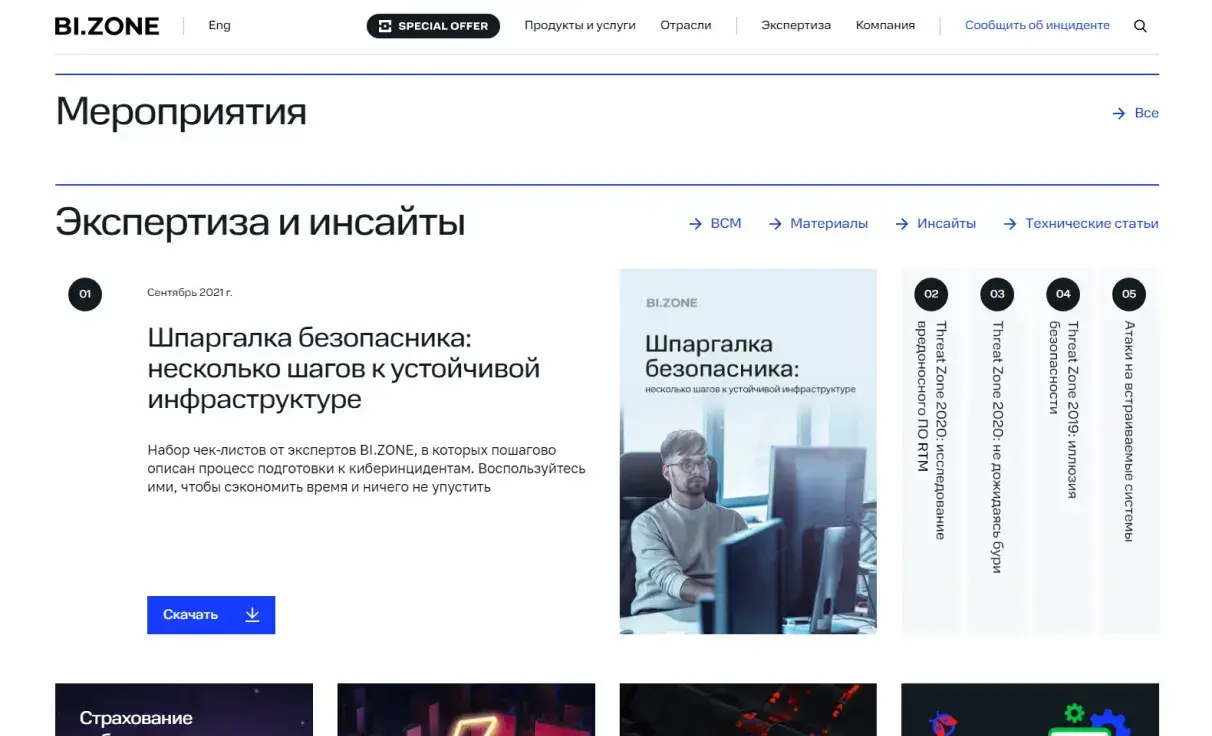Click the arrow icon before Все
The image size is (1212, 736).
point(1119,114)
